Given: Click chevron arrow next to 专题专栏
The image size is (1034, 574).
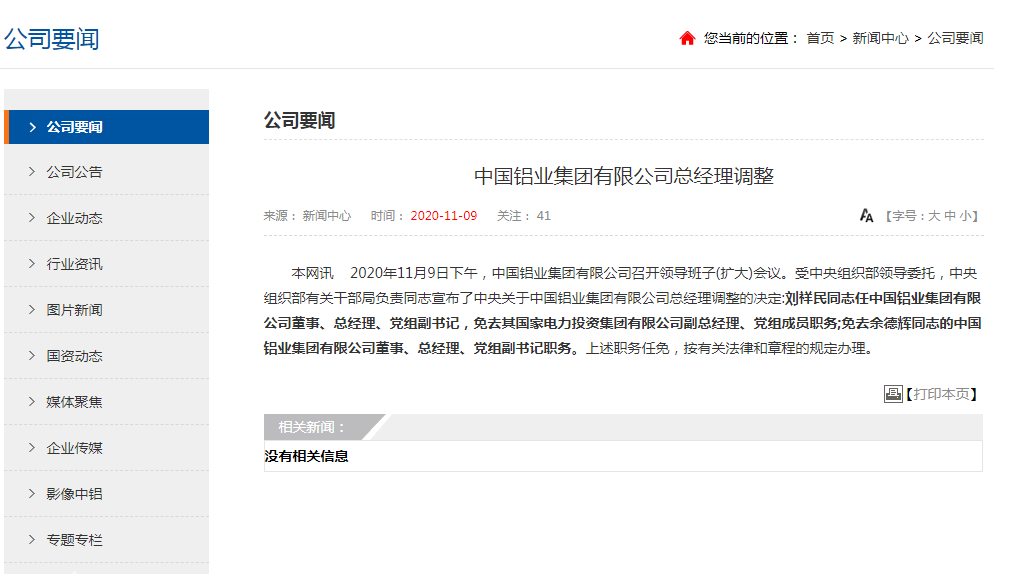Looking at the screenshot, I should pos(32,539).
